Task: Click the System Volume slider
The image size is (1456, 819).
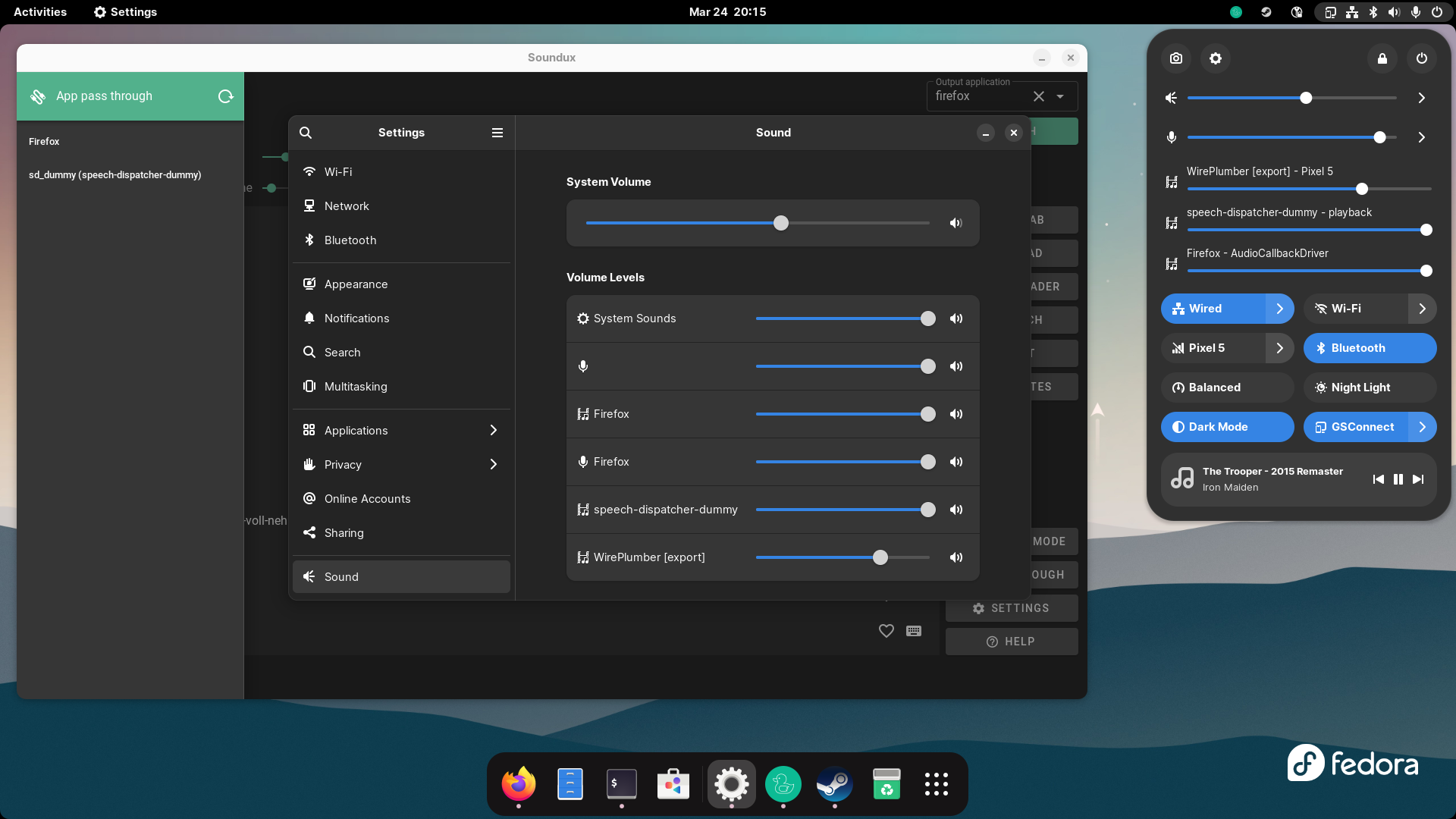Action: (757, 223)
